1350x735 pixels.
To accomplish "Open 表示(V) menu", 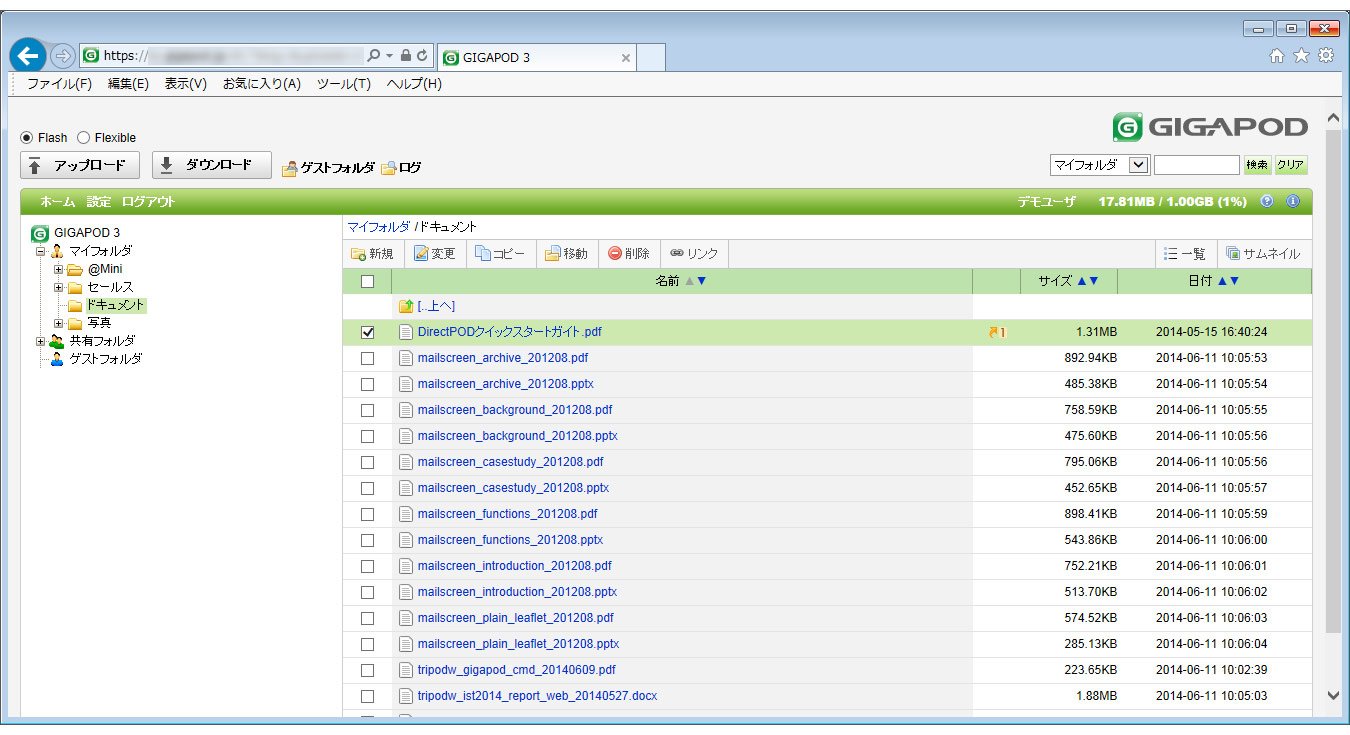I will point(185,84).
